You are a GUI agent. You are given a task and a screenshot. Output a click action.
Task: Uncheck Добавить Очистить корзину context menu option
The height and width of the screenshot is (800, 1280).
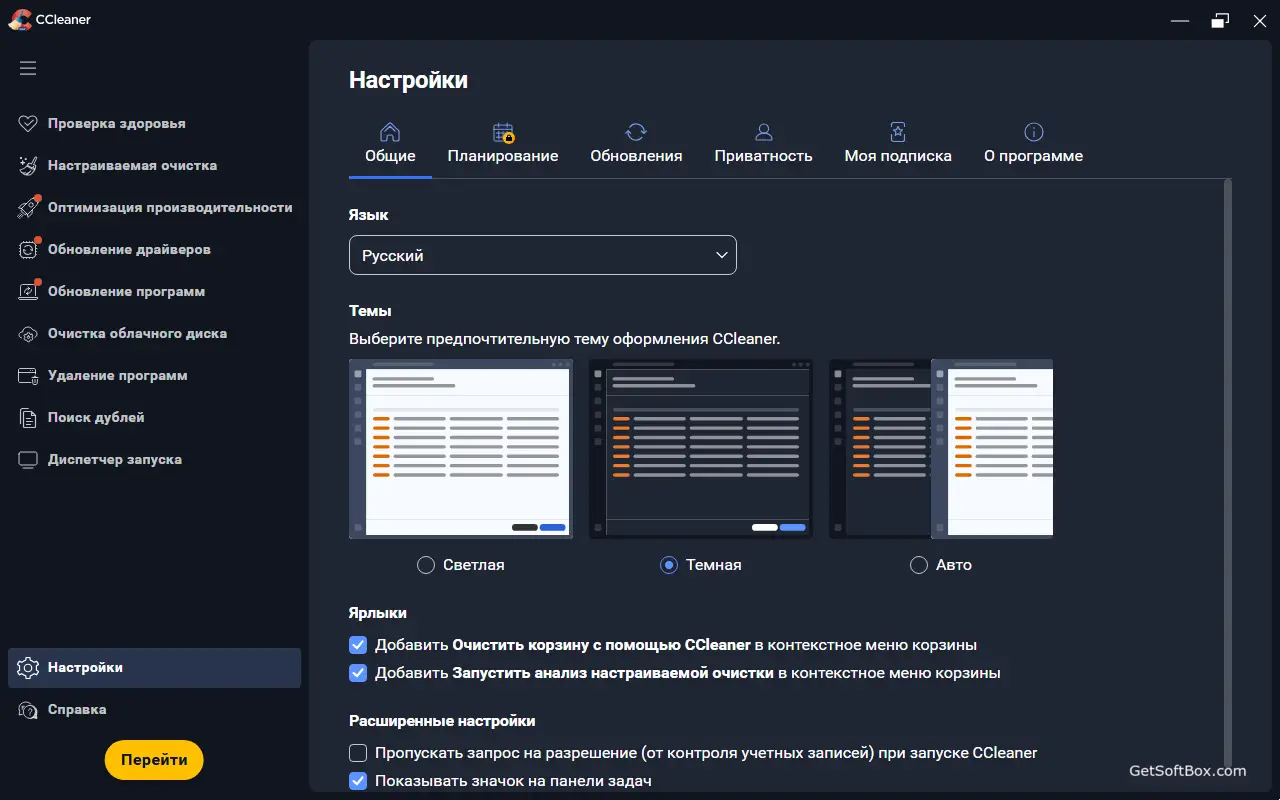[358, 645]
